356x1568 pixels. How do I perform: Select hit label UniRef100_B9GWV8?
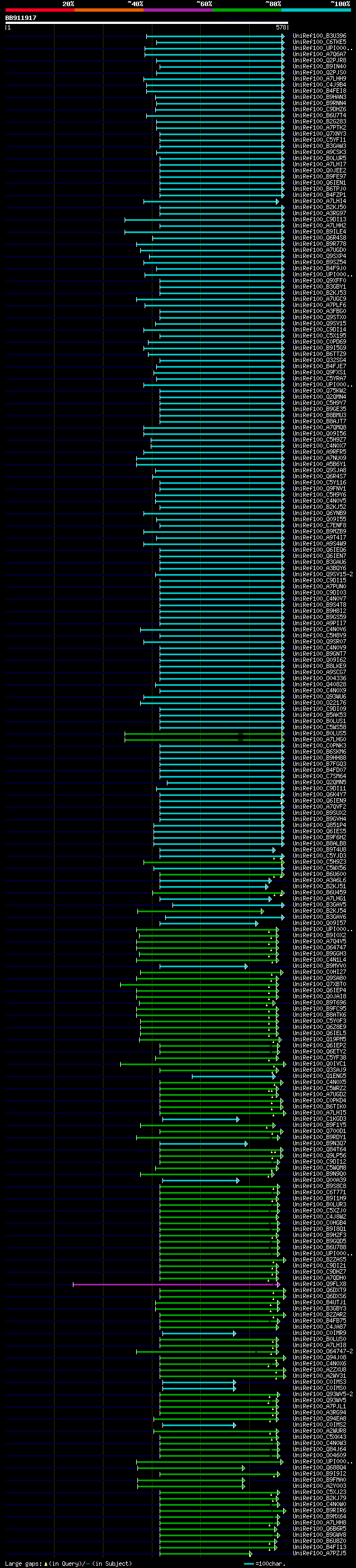coord(319,1535)
